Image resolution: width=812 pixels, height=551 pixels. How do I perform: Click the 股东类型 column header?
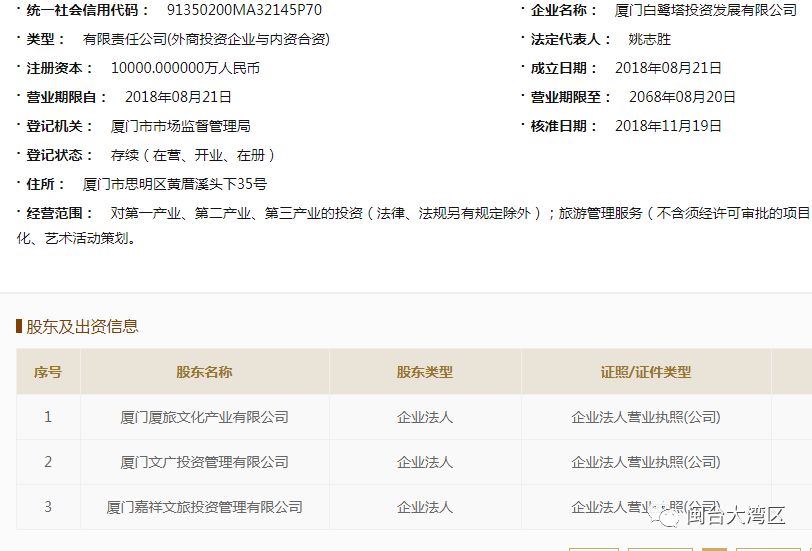(425, 372)
